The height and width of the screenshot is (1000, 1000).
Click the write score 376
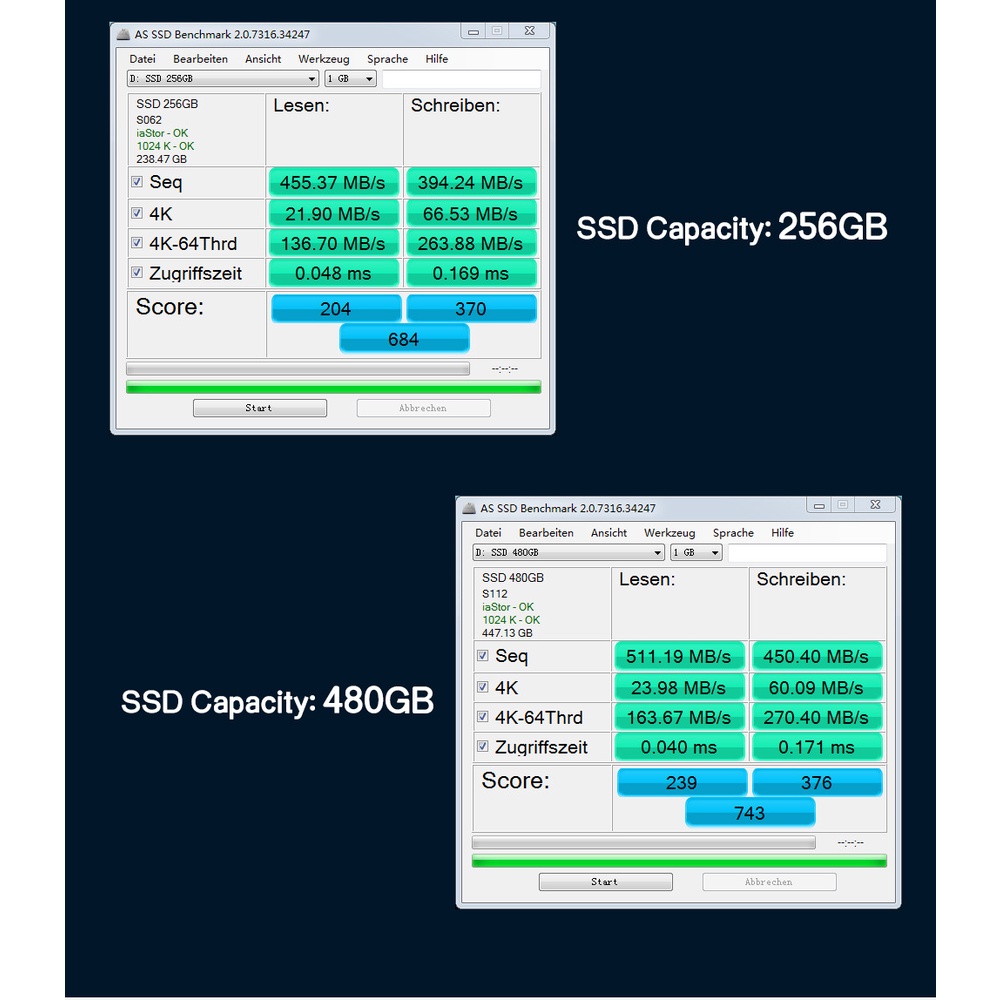(x=817, y=783)
